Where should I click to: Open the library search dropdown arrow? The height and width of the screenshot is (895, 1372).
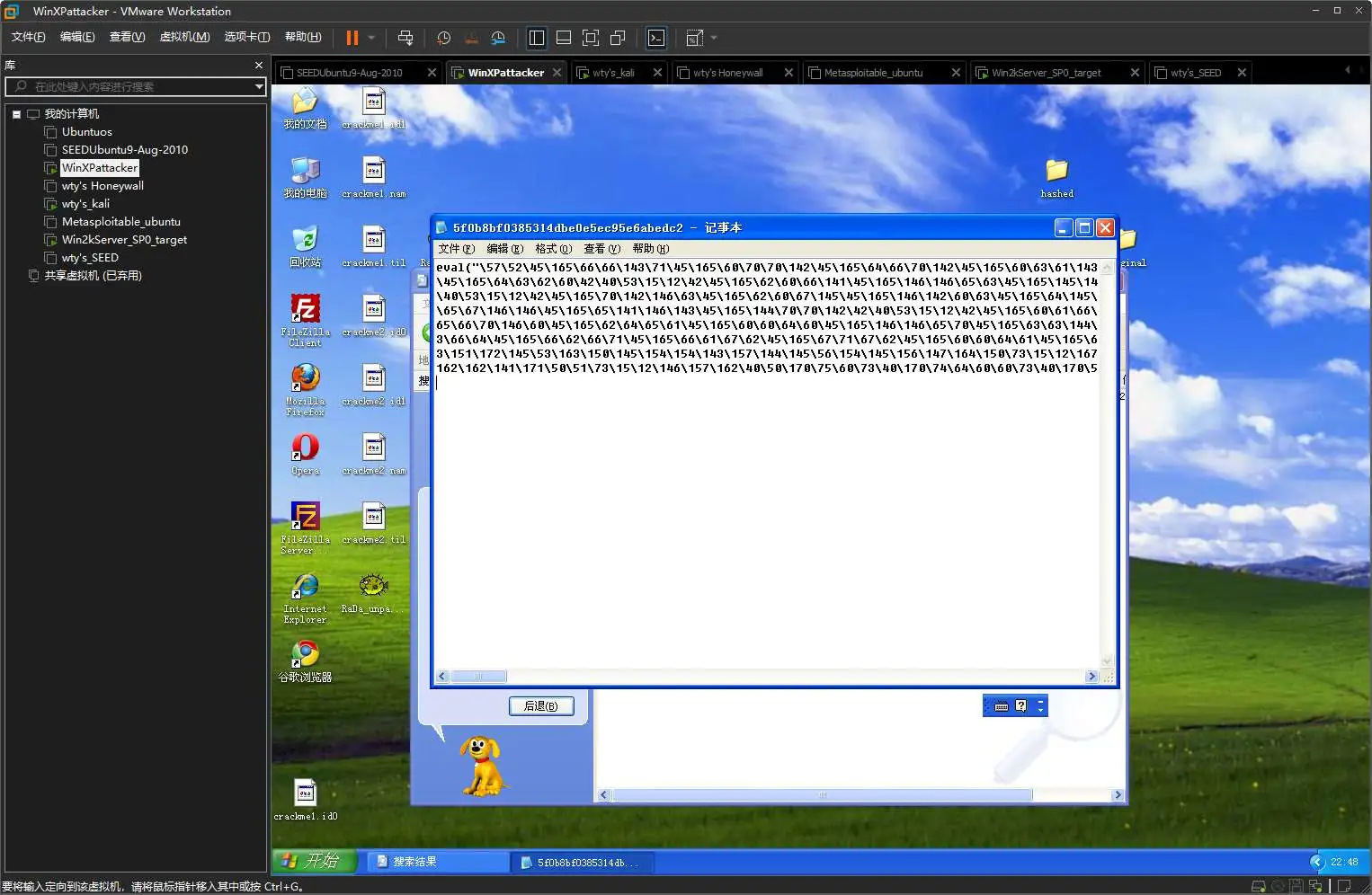pos(259,86)
